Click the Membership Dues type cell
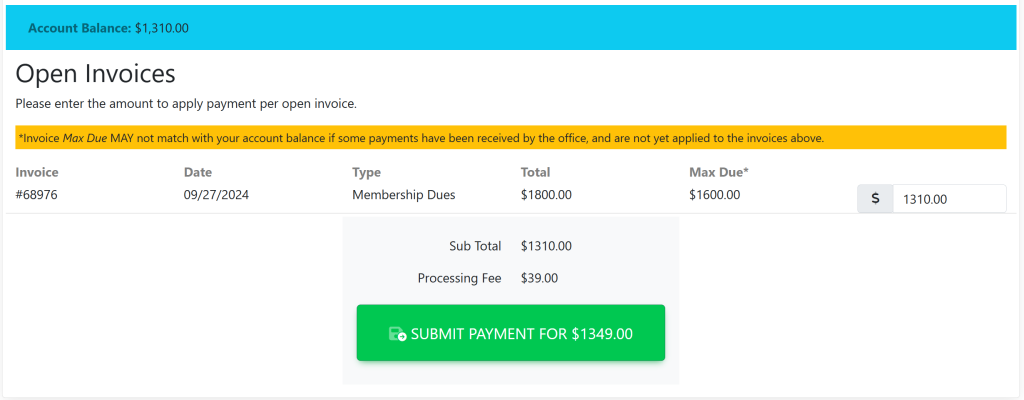Image resolution: width=1024 pixels, height=400 pixels. click(x=403, y=195)
